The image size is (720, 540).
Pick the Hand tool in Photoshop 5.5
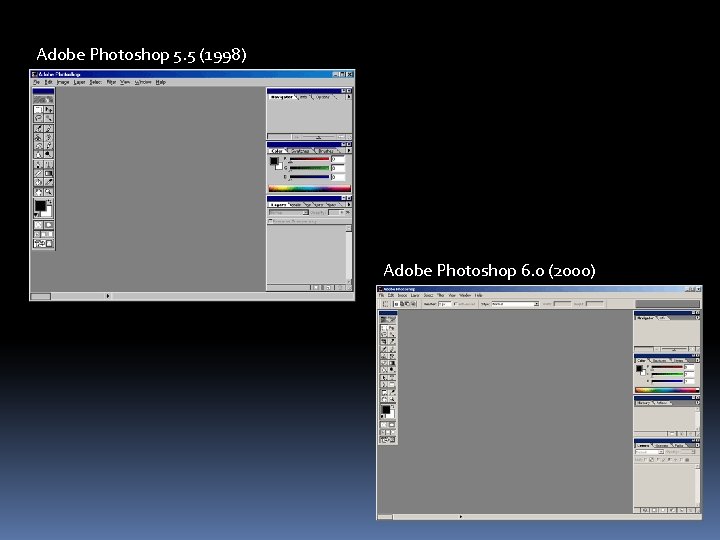coord(38,192)
